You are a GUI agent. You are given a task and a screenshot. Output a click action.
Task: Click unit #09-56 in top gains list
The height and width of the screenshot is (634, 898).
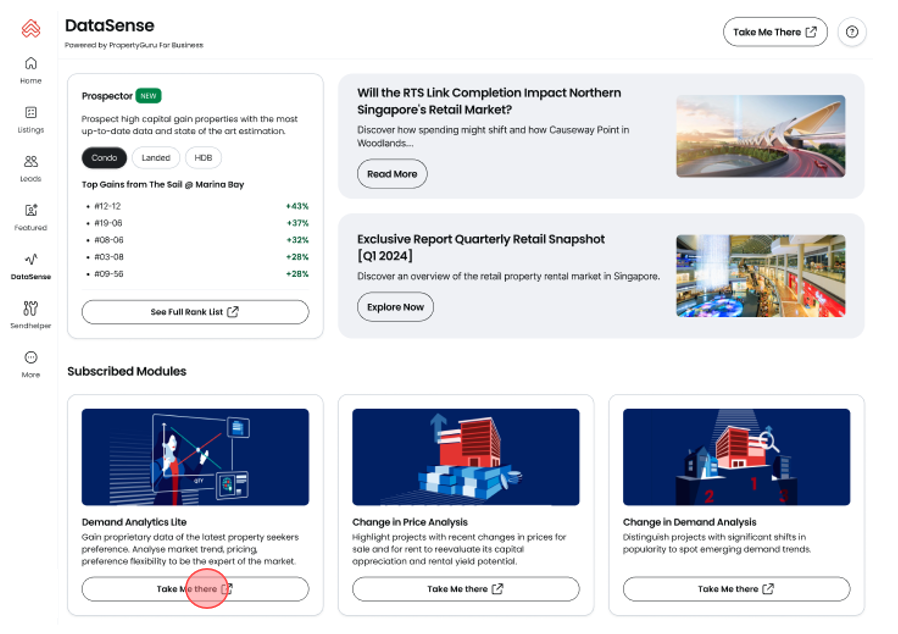109,274
